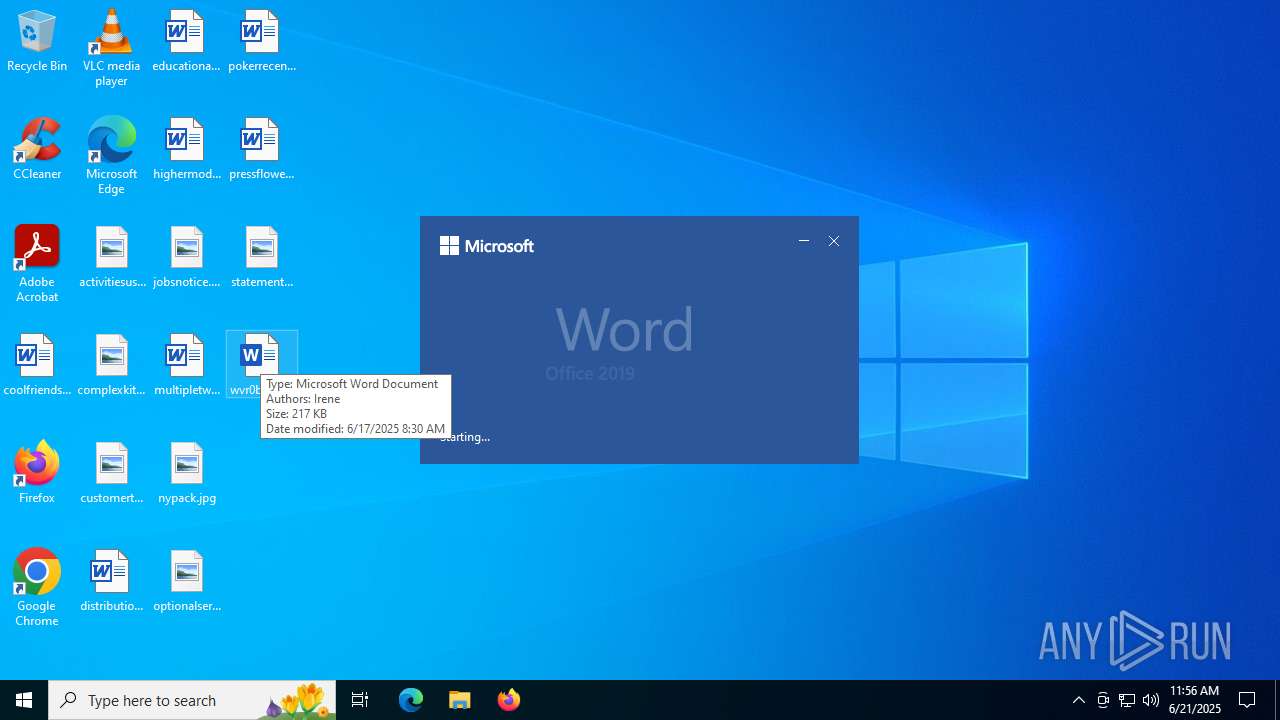Open Task View on the taskbar

[360, 700]
